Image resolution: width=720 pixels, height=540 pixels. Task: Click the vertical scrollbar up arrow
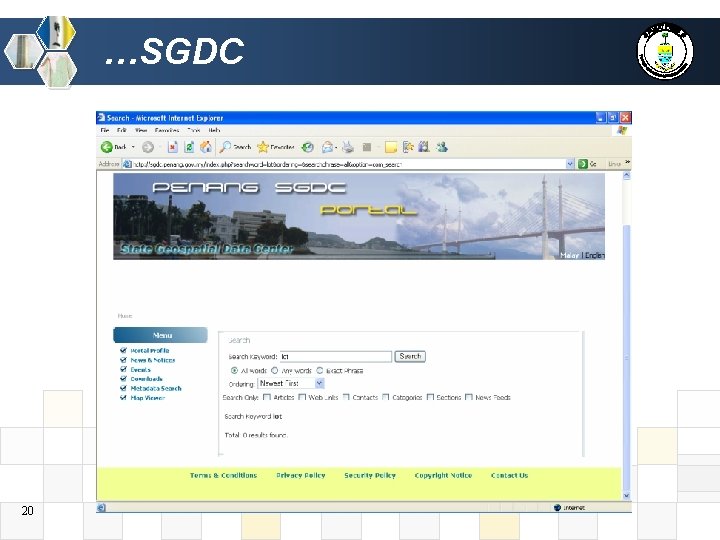click(x=627, y=176)
